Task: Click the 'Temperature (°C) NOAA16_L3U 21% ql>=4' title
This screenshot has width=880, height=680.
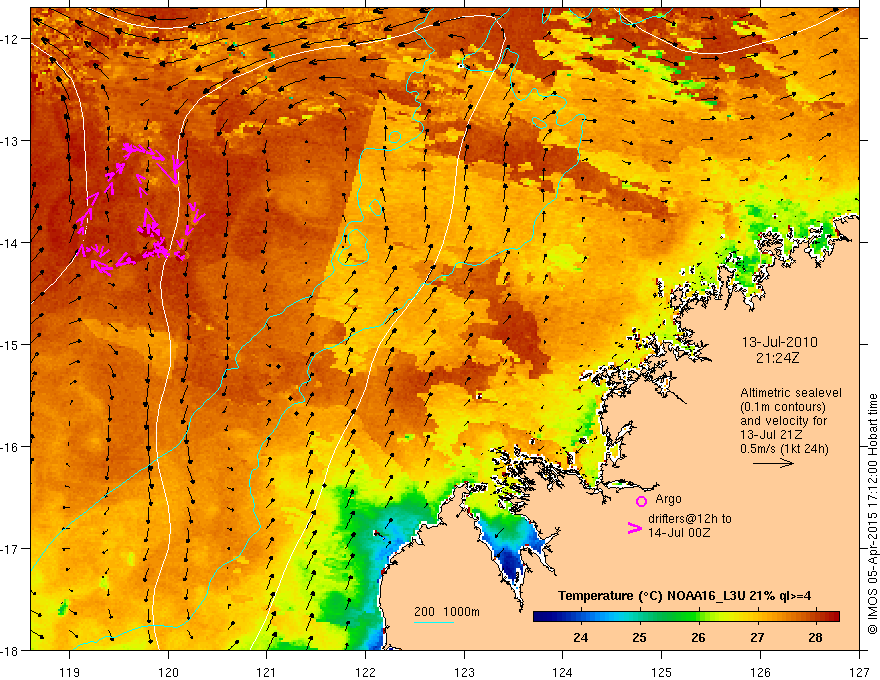Action: (685, 596)
